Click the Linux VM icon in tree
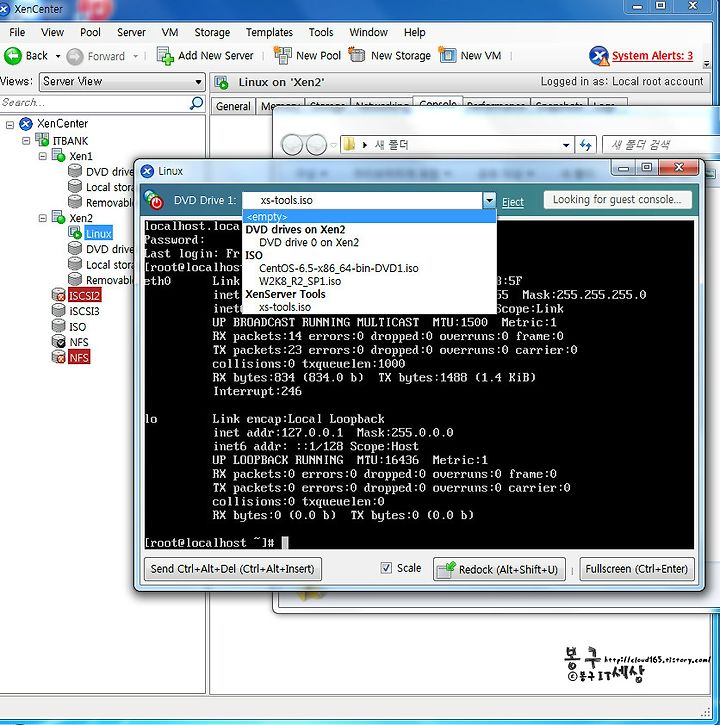 (x=75, y=233)
